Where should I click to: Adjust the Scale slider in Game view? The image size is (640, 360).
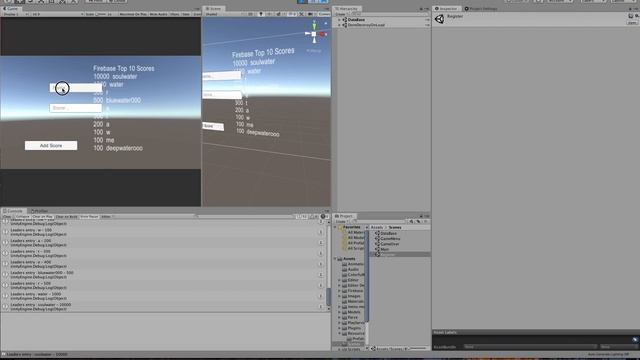[102, 14]
